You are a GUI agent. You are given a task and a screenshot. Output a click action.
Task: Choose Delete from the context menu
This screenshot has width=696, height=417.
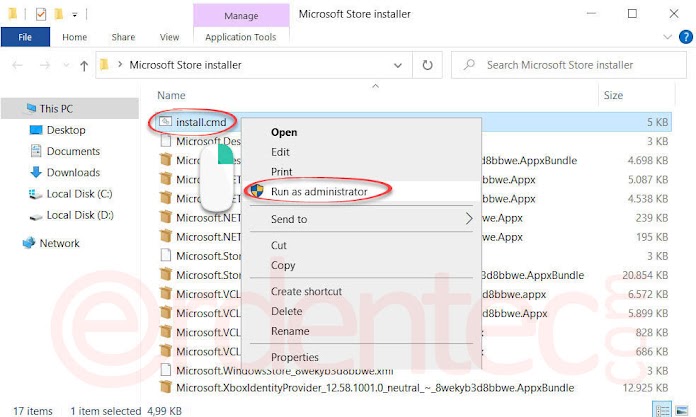click(286, 311)
